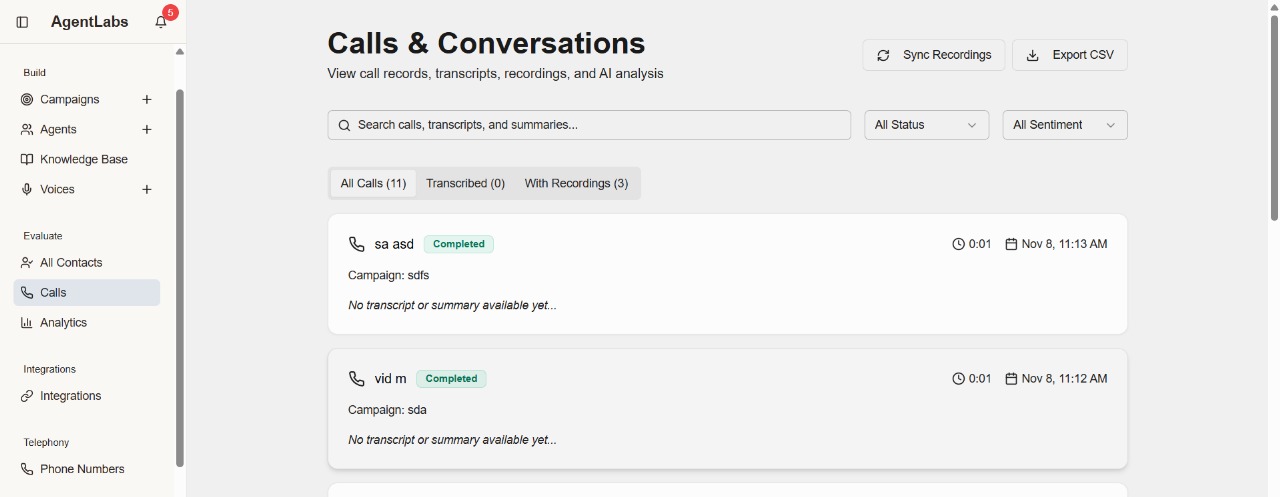Click the Sync Recordings button

[934, 55]
